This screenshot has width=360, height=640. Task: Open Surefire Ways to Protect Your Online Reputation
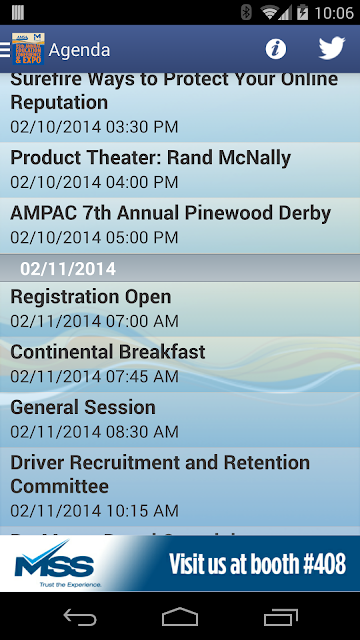point(180,107)
